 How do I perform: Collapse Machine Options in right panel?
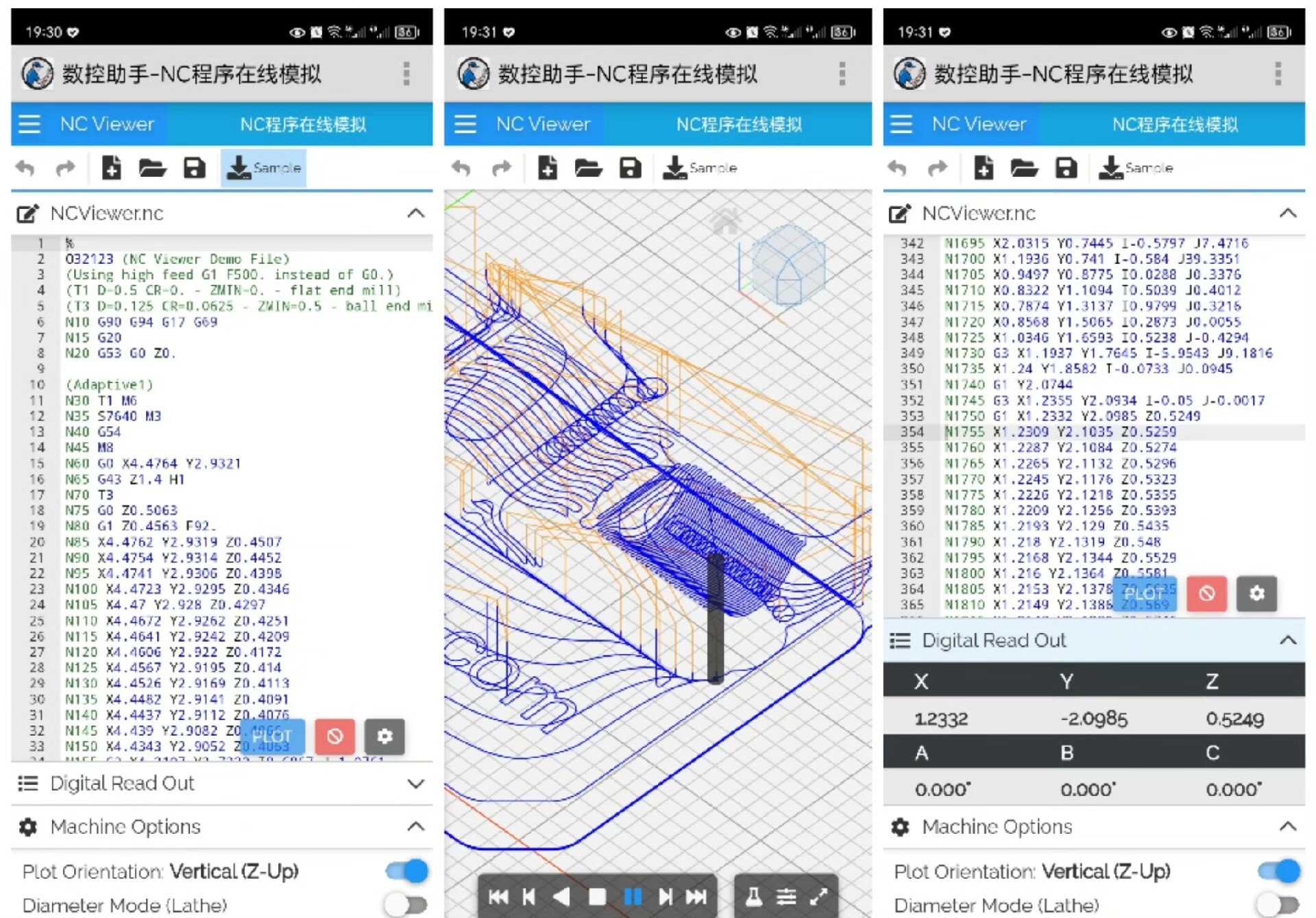[1287, 827]
